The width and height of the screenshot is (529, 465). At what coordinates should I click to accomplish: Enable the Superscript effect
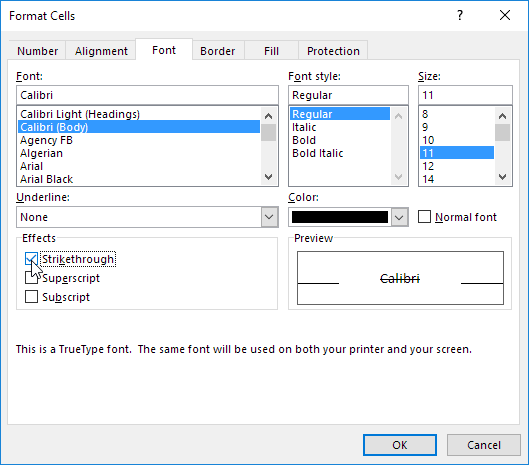click(x=31, y=278)
